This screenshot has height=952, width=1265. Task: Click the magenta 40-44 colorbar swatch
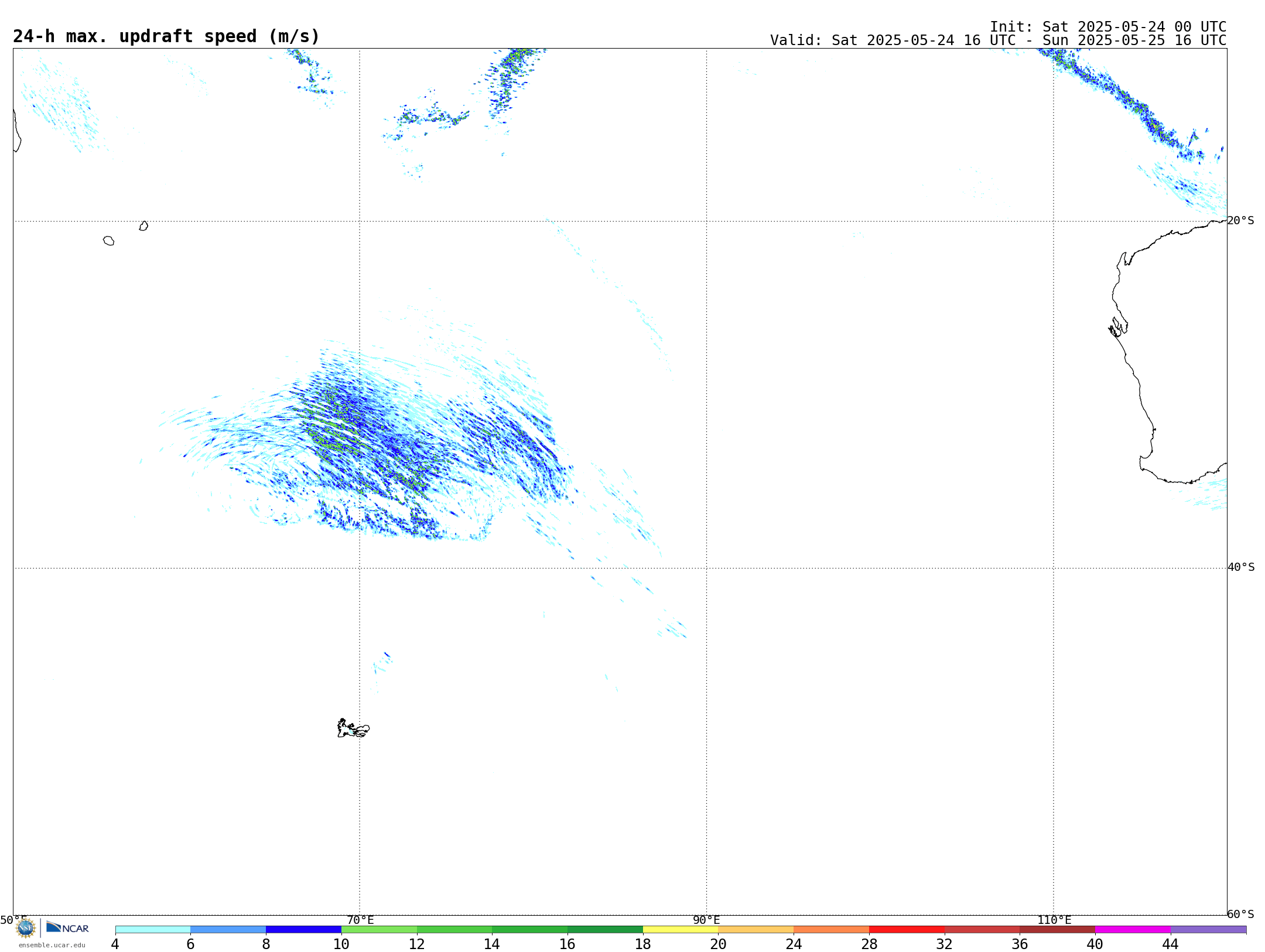(1133, 929)
